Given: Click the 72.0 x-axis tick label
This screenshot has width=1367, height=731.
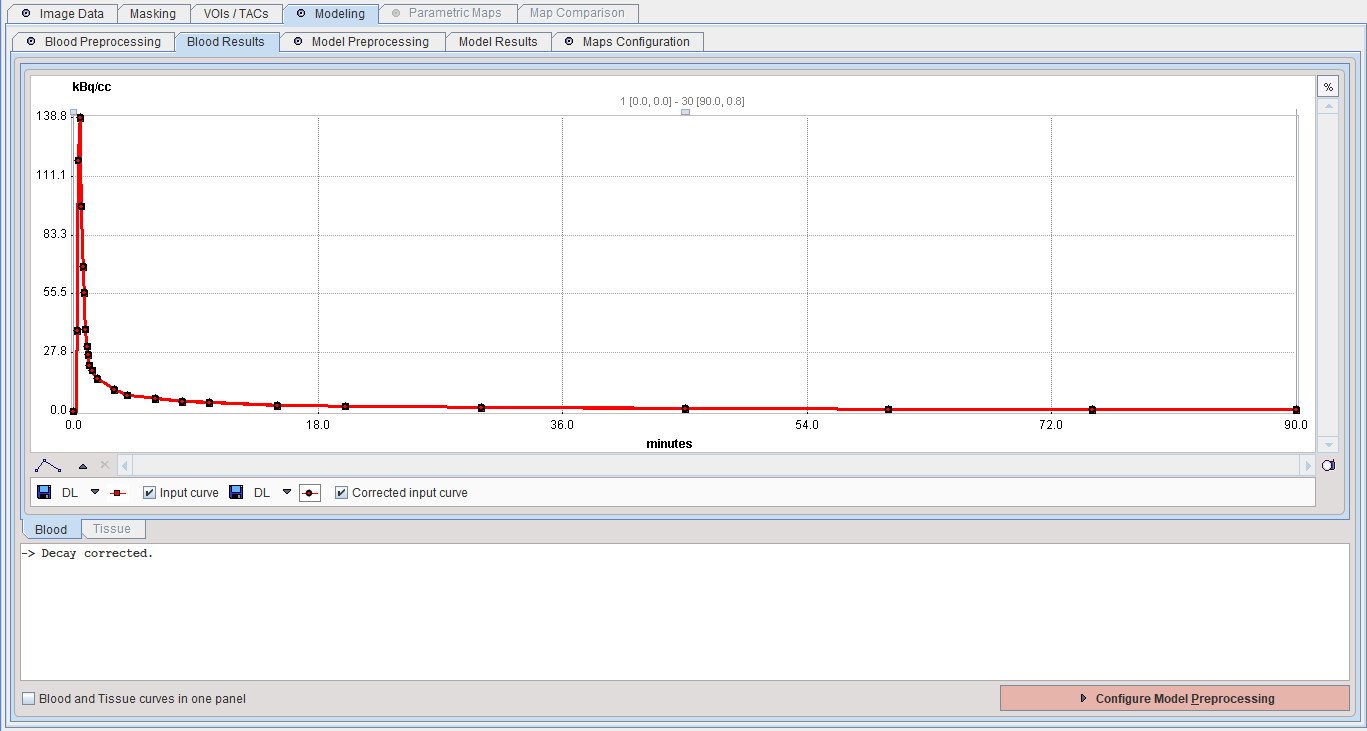Looking at the screenshot, I should click(x=1051, y=425).
